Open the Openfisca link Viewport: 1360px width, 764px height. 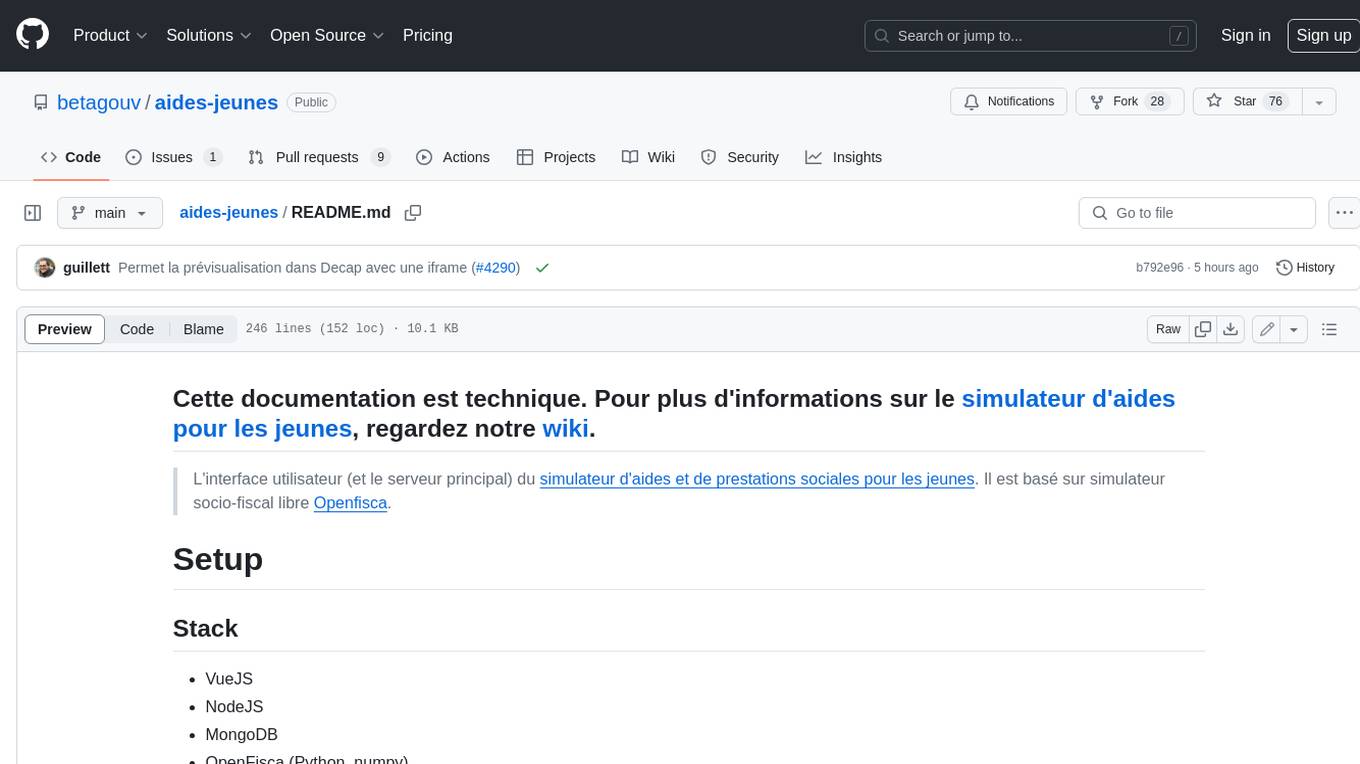pos(350,503)
